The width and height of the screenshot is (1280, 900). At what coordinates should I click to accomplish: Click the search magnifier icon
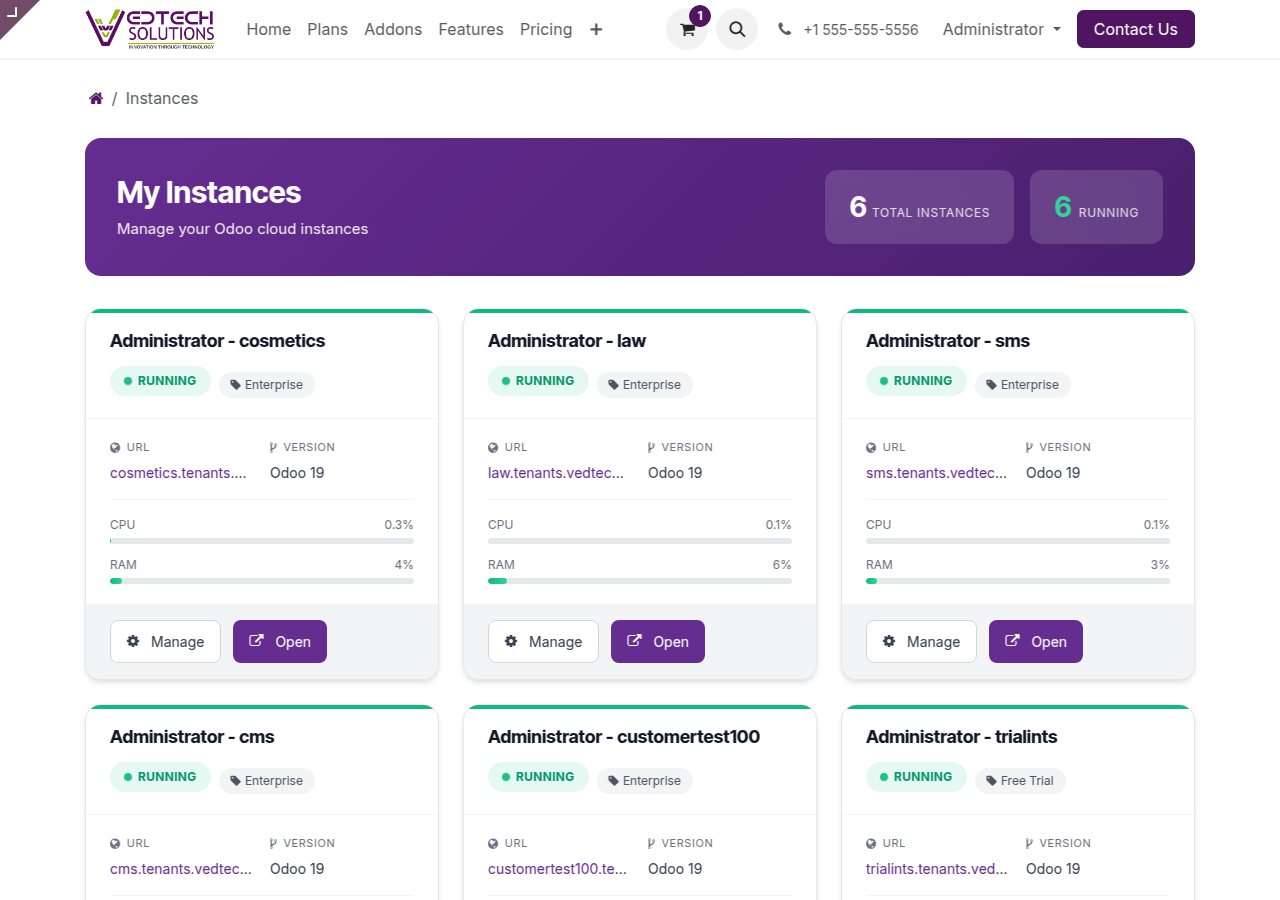pyautogui.click(x=737, y=29)
